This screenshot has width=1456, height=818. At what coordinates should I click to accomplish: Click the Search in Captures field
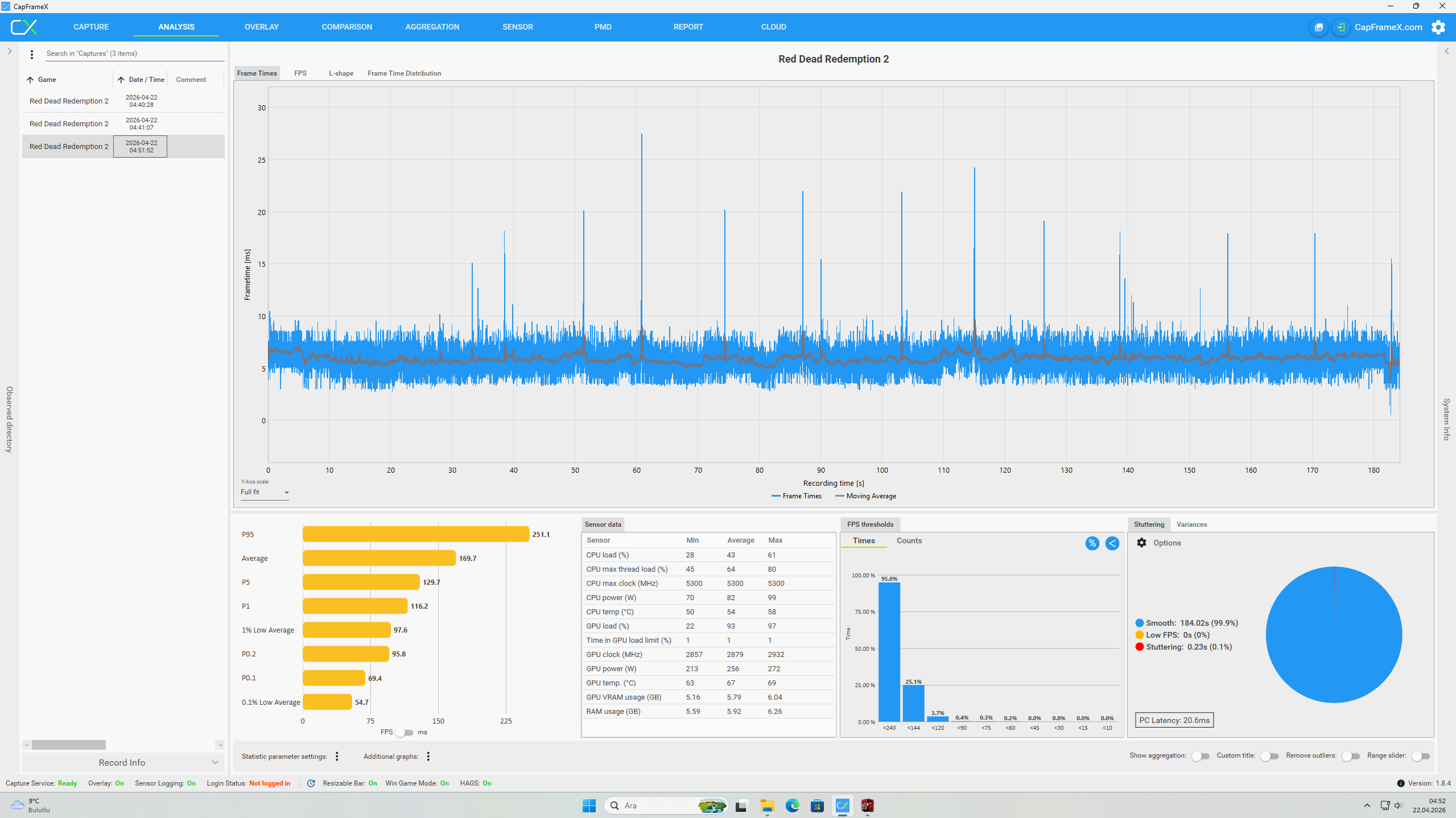point(135,53)
